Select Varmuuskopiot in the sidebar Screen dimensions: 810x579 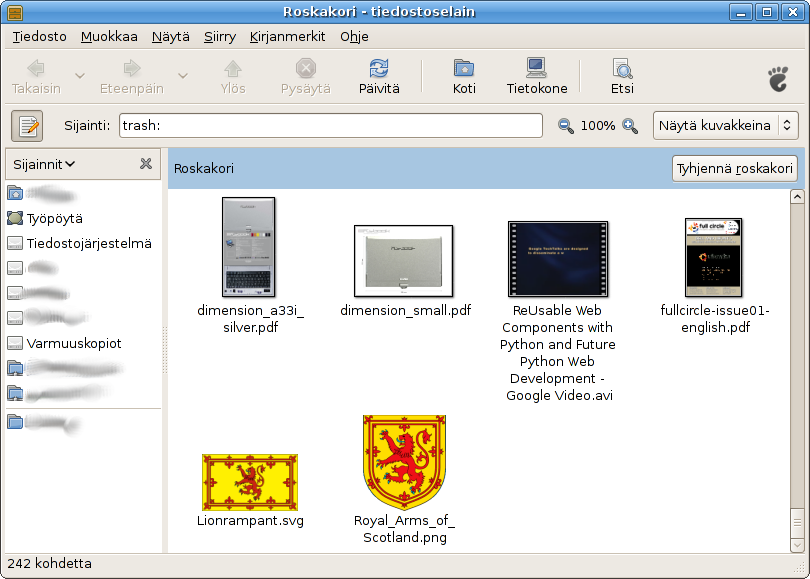point(74,343)
